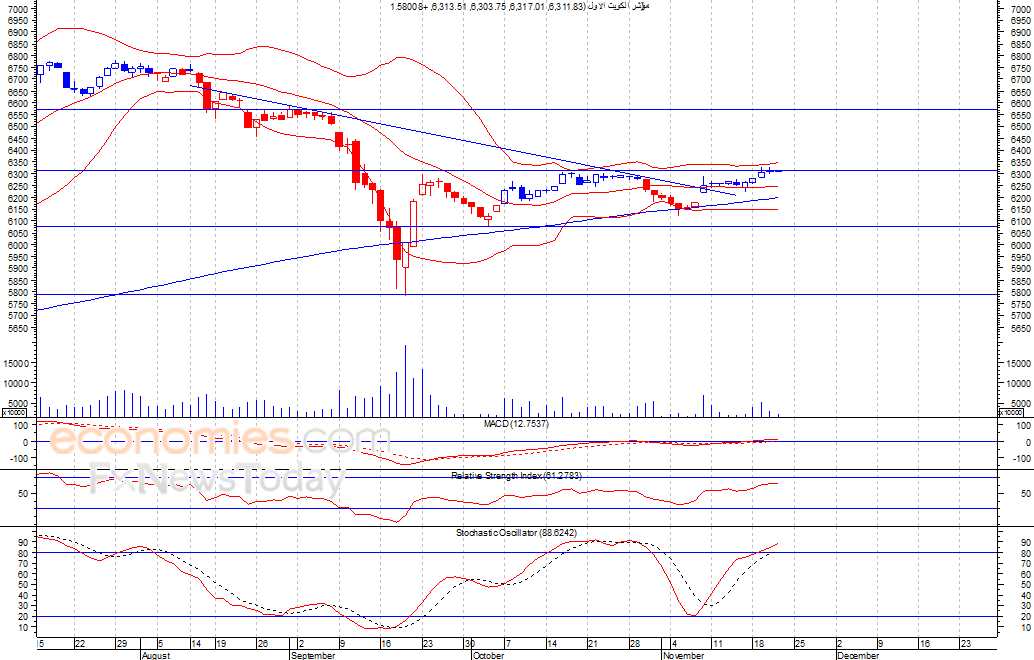This screenshot has width=1034, height=660.
Task: Click the October month label
Action: [488, 655]
